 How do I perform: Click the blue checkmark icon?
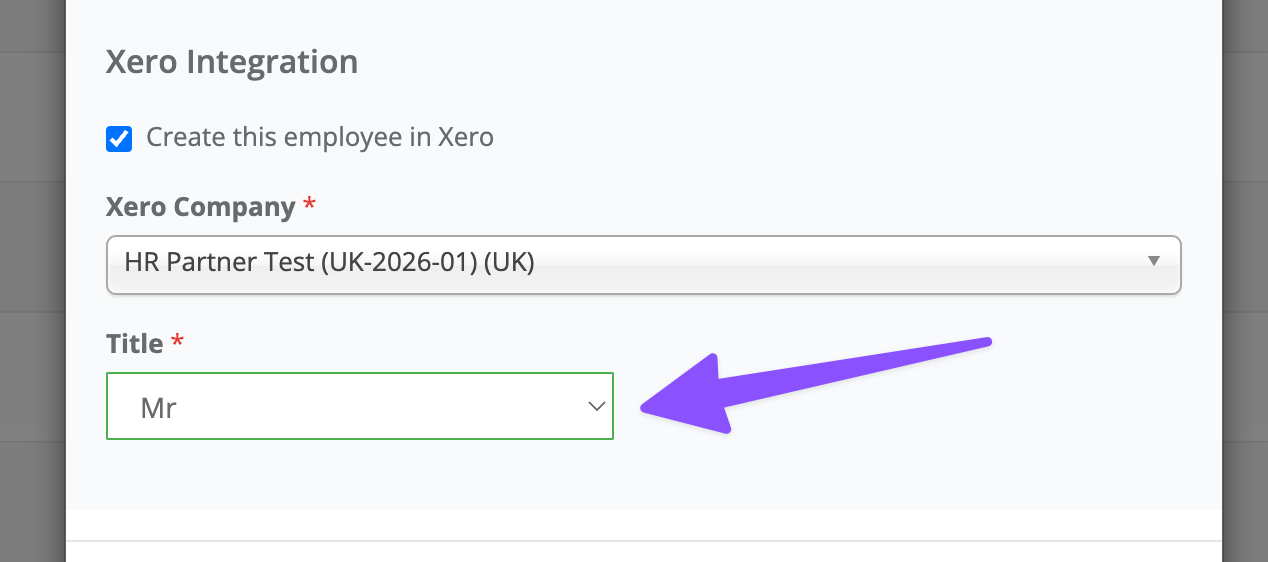[119, 138]
